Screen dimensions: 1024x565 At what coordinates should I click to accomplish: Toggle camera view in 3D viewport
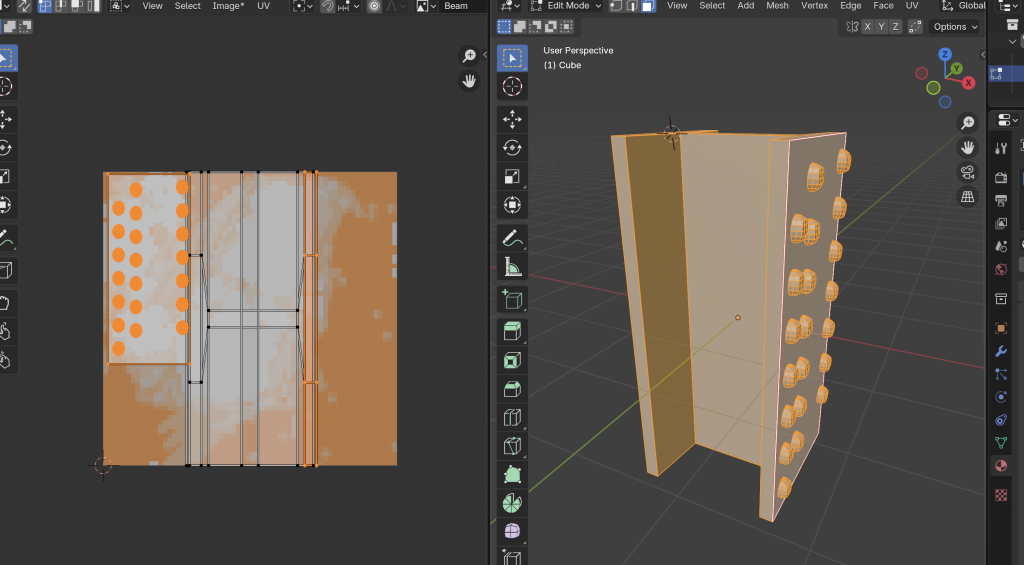coord(967,172)
